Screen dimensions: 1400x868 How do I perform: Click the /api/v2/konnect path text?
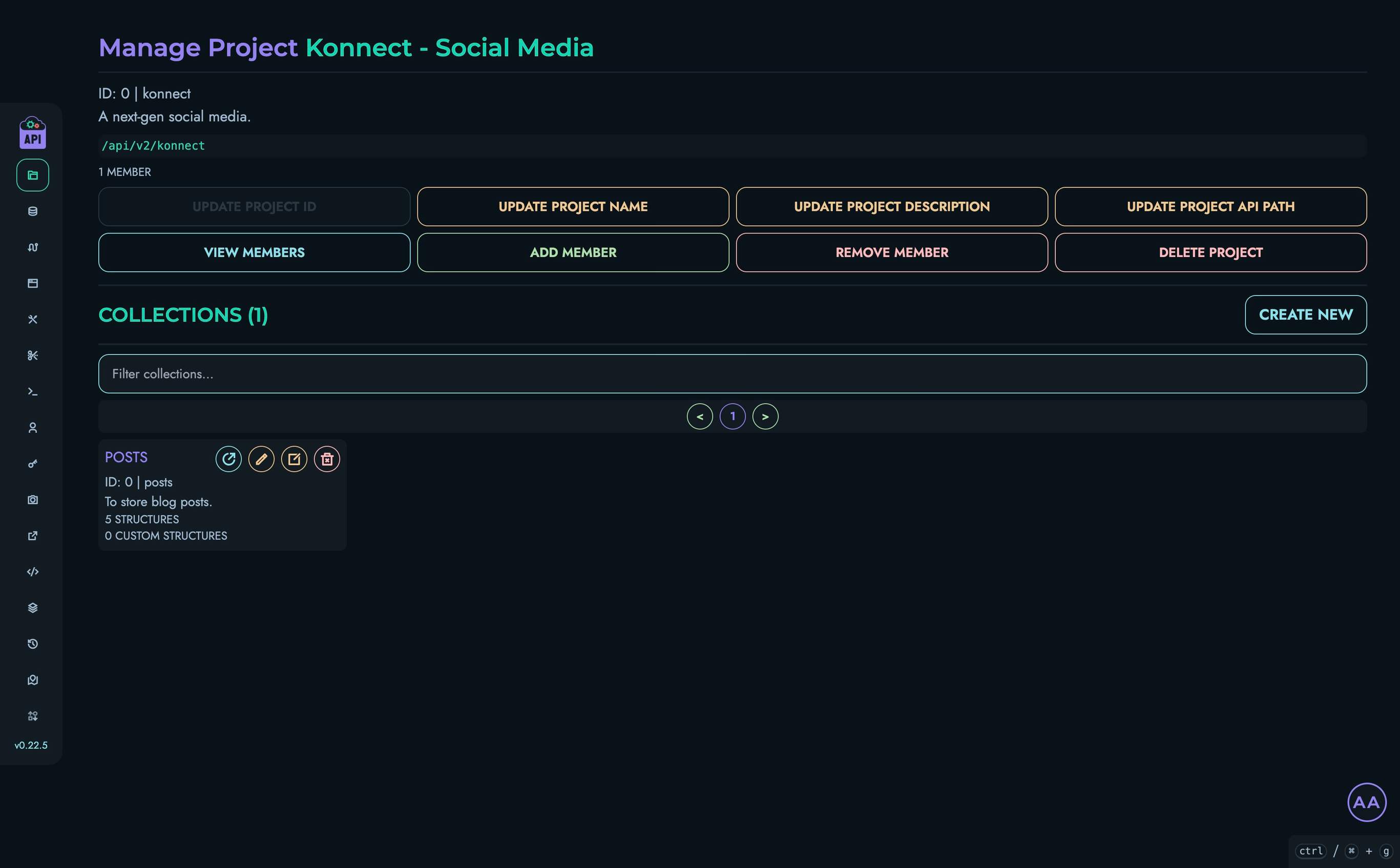(x=153, y=146)
